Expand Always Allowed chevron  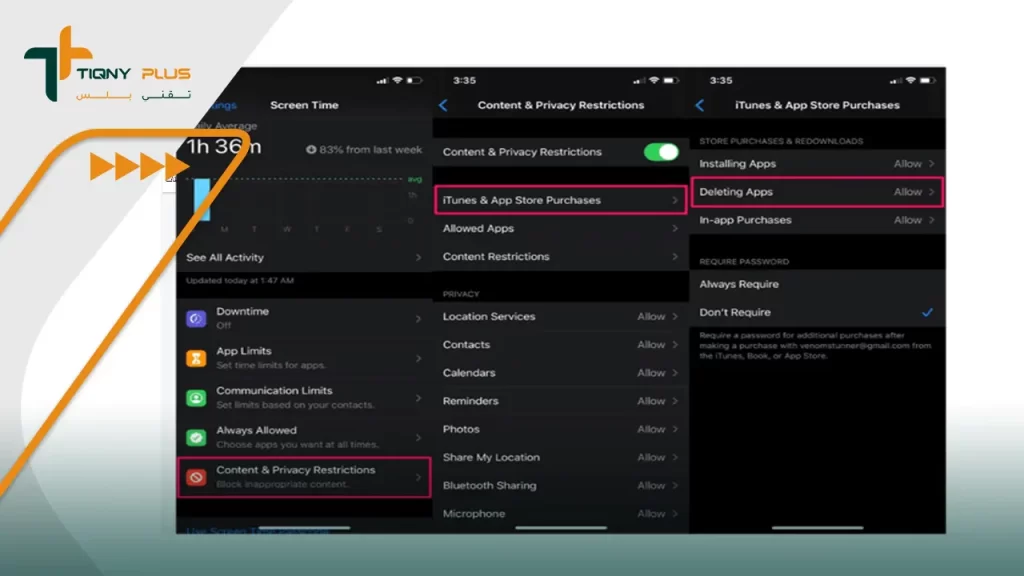(x=419, y=438)
